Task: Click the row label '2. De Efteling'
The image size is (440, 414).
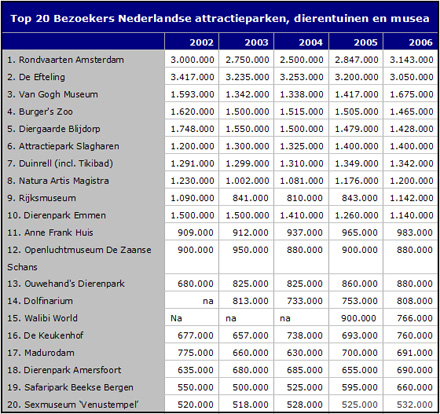Action: 36,77
